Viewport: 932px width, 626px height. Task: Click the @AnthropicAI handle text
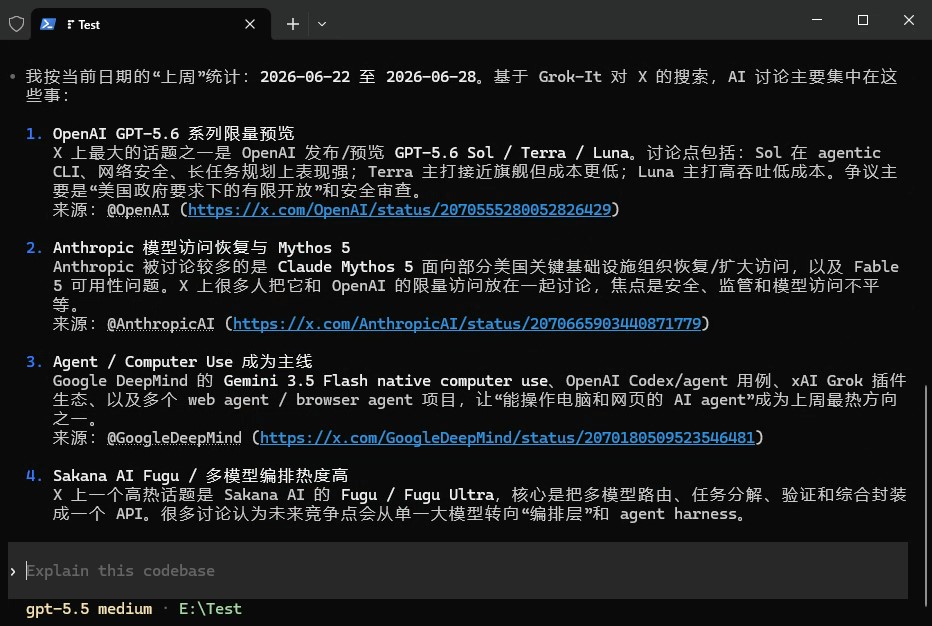160,324
